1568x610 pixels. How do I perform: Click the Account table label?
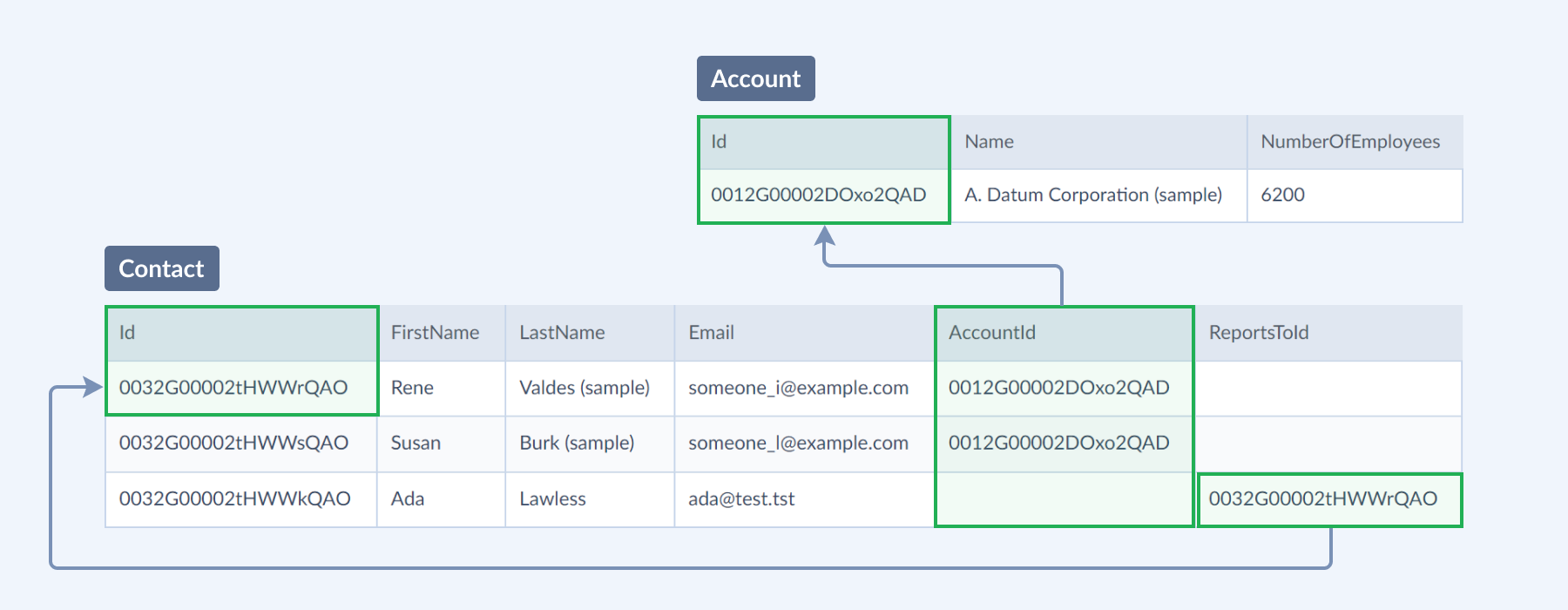755,78
